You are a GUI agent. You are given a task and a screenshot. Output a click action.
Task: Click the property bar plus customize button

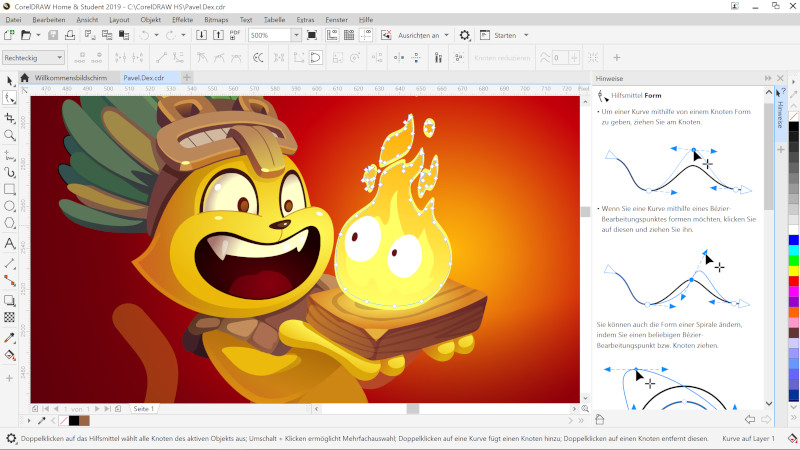(x=616, y=58)
